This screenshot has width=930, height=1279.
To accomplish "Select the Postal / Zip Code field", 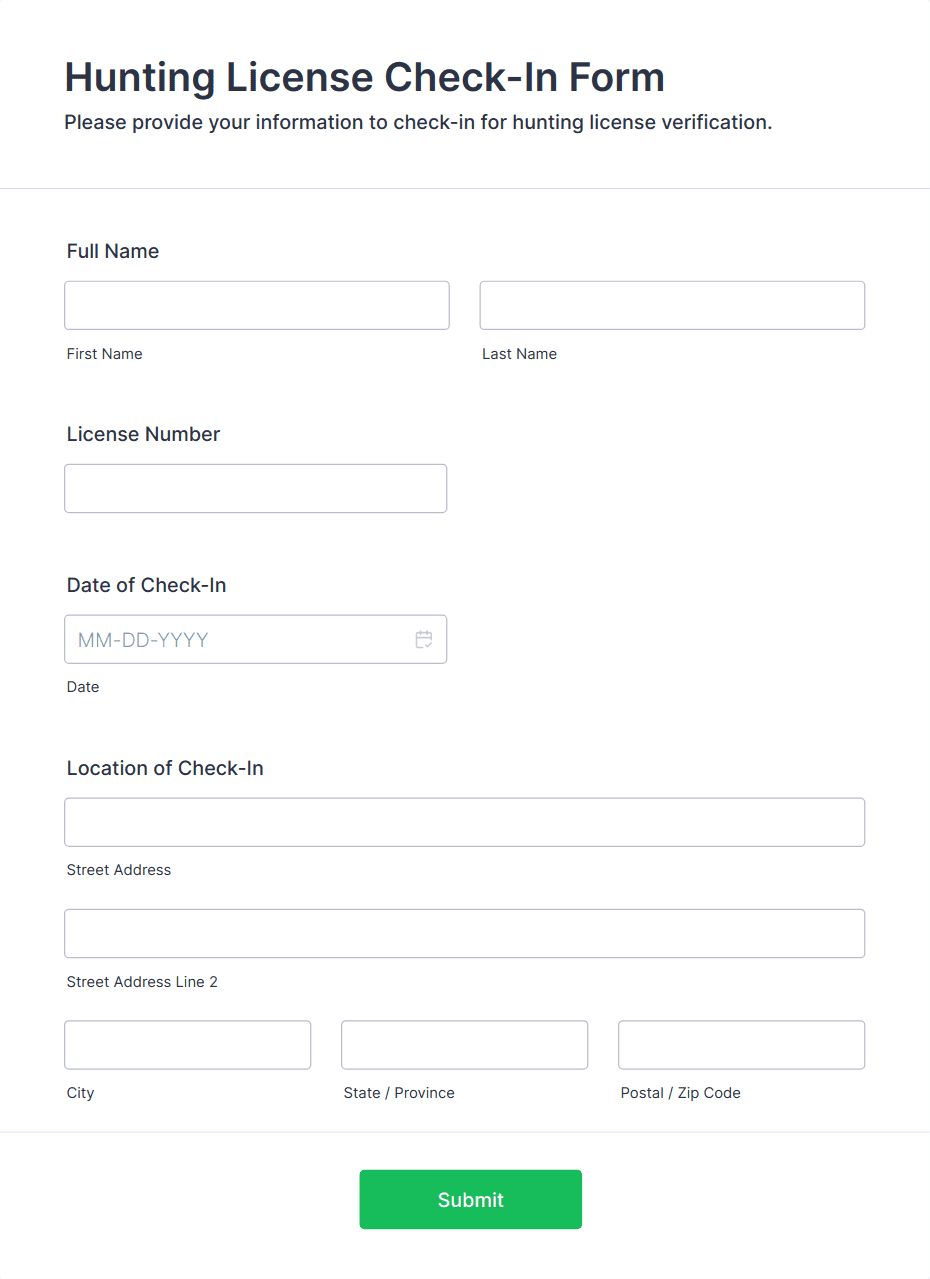I will [741, 1045].
